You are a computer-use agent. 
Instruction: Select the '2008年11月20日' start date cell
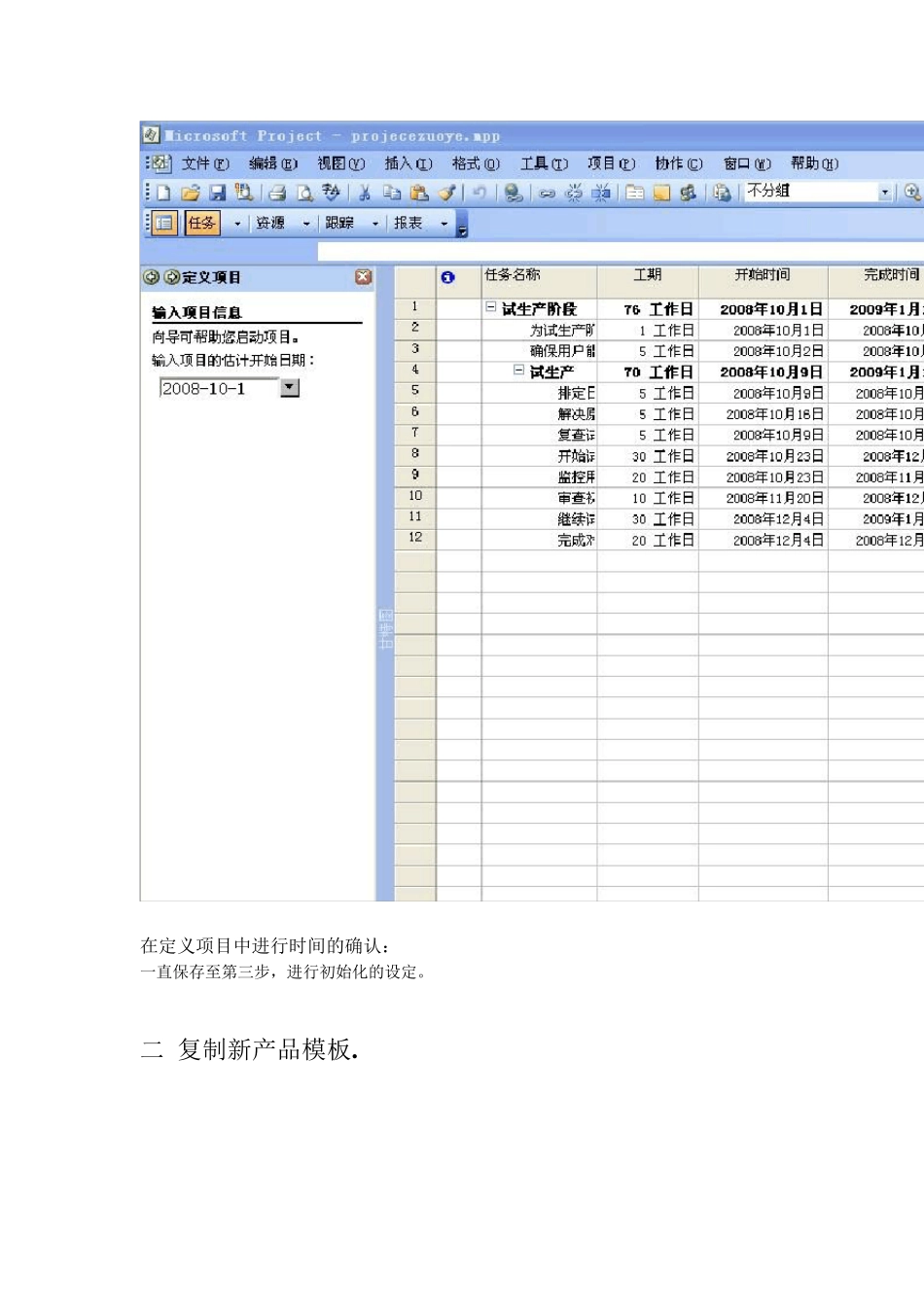(764, 498)
